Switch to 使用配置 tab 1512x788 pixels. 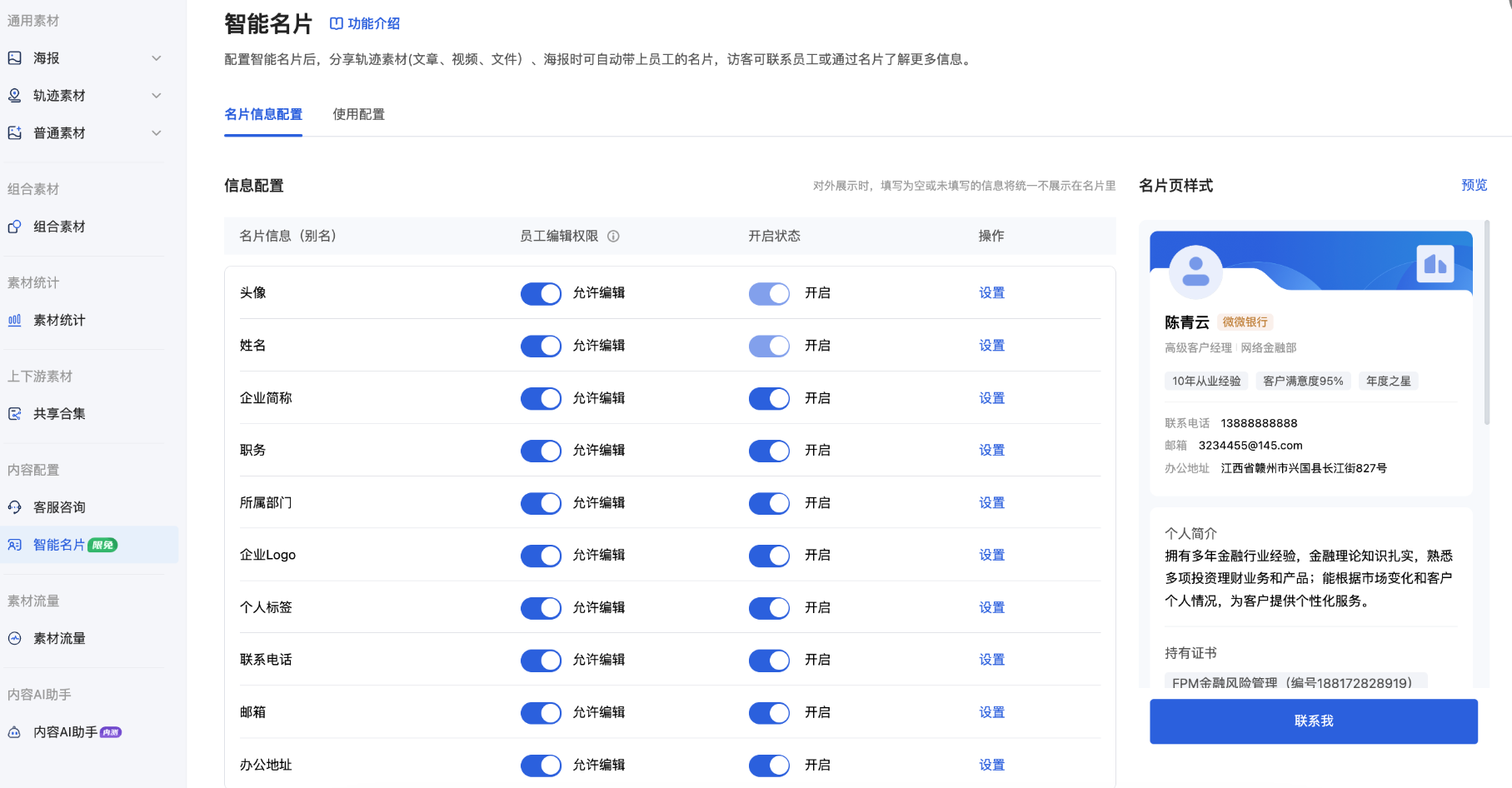[359, 114]
